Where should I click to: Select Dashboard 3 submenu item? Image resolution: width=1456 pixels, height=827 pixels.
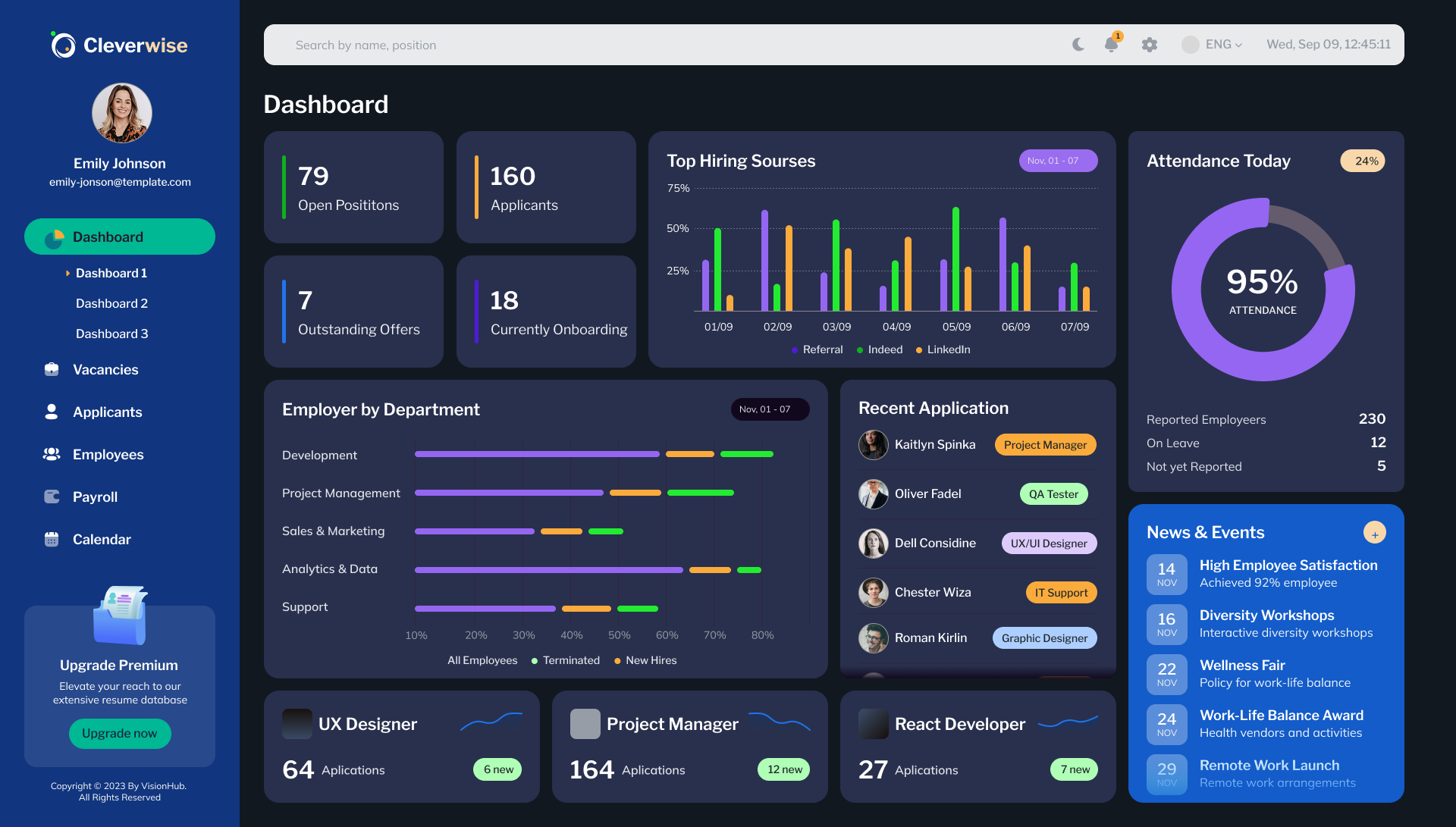tap(112, 334)
